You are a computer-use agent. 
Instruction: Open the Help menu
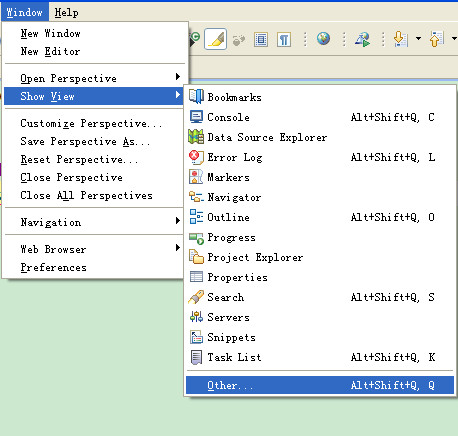pyautogui.click(x=66, y=12)
